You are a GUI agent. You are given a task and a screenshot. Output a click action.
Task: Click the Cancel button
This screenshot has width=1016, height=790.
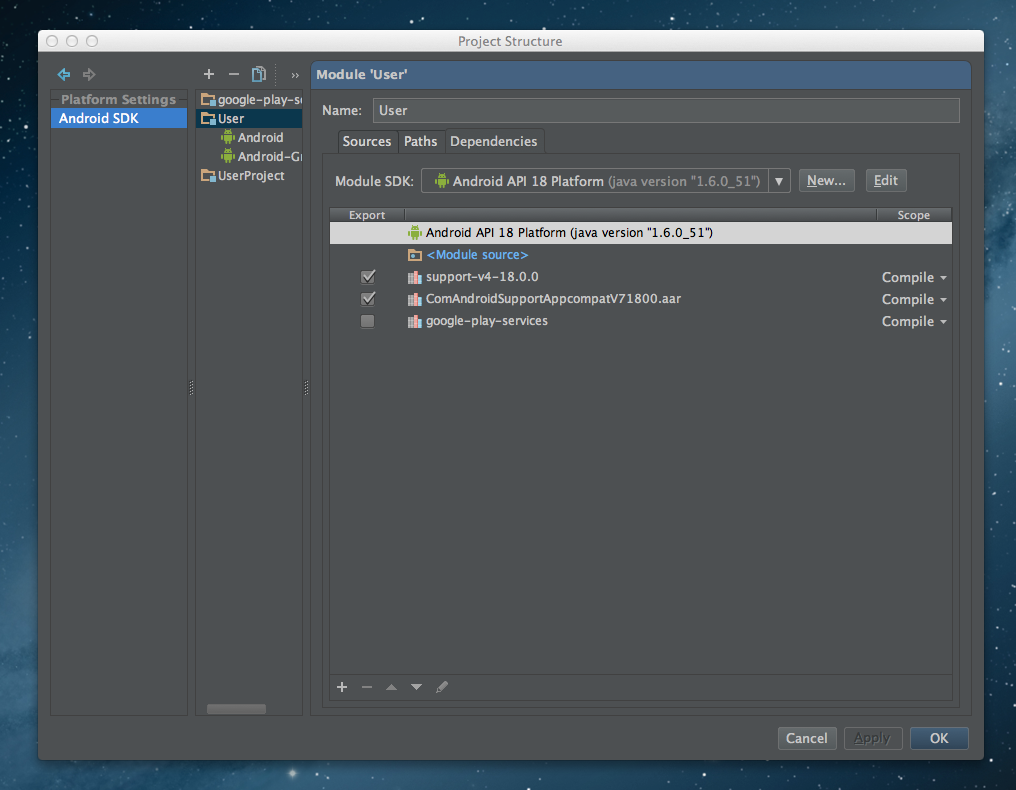point(807,738)
